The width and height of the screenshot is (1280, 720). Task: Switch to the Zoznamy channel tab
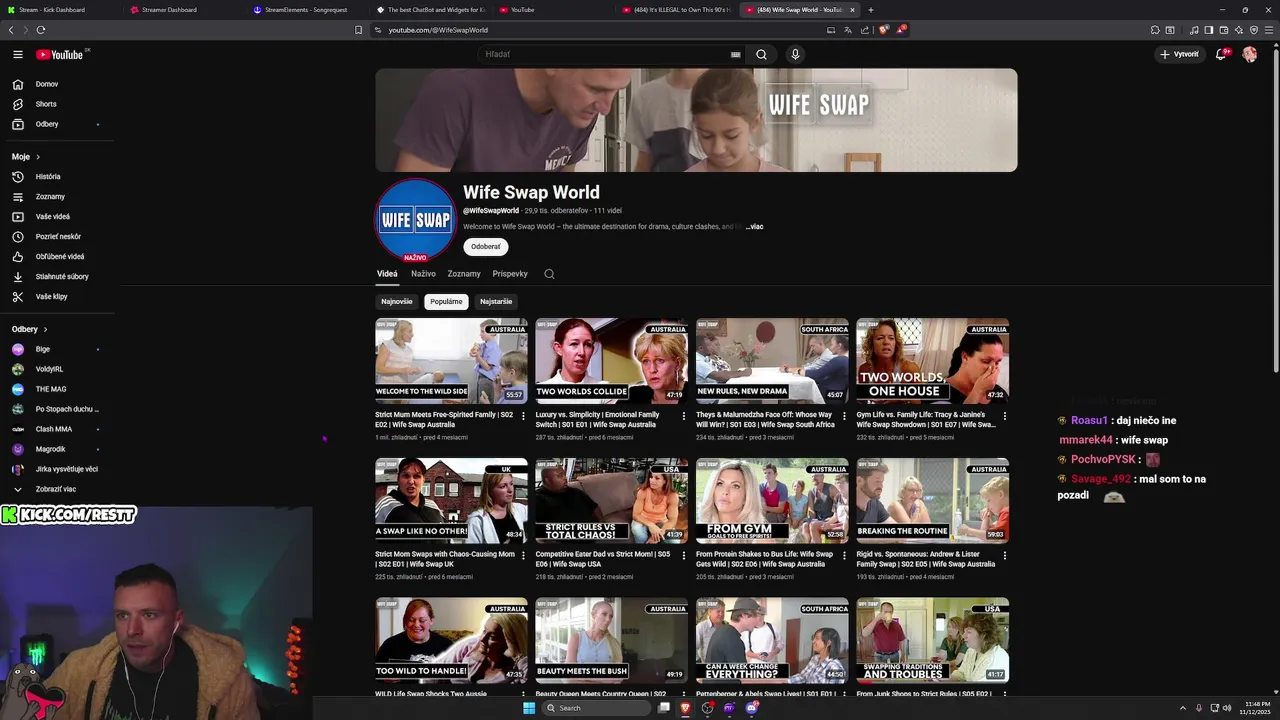pos(464,274)
